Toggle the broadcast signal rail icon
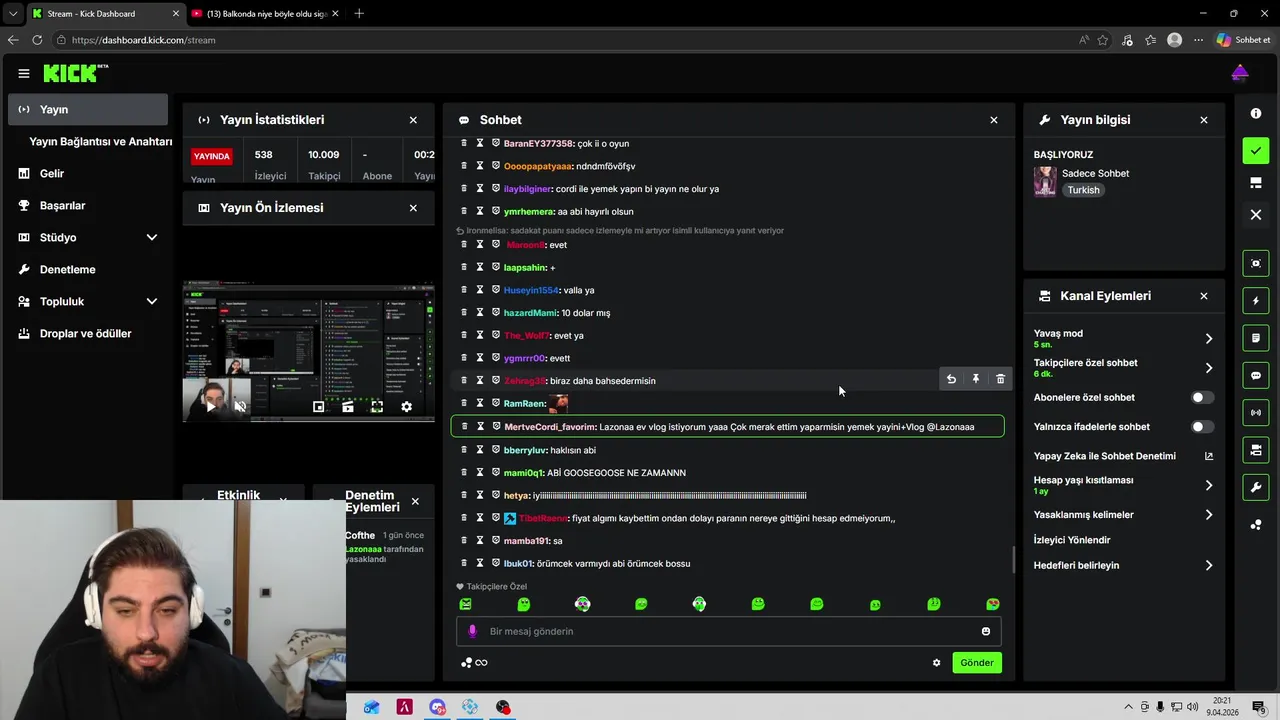 click(1256, 412)
